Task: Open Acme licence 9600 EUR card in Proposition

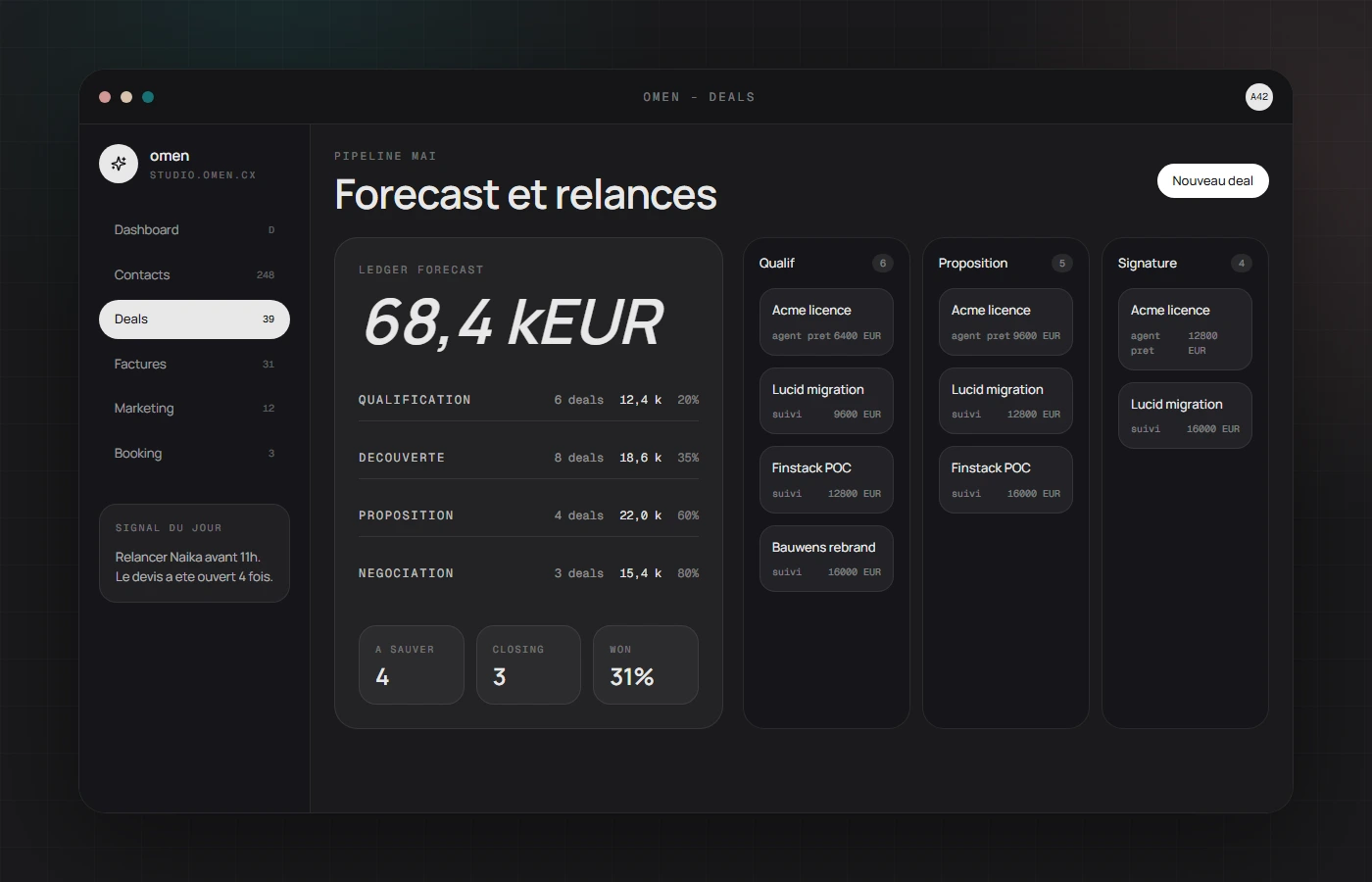Action: click(x=1005, y=321)
